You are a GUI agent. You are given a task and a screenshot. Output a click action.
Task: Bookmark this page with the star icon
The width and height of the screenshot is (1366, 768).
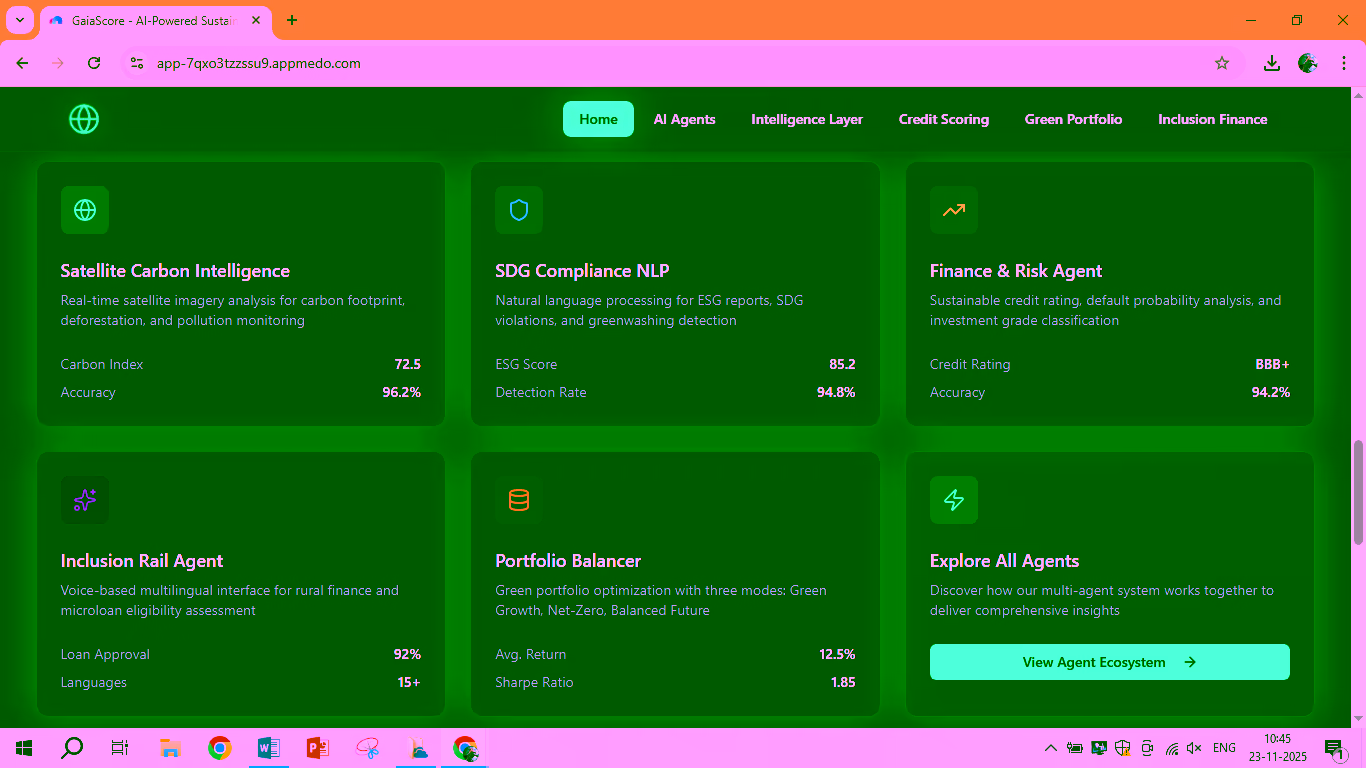pos(1222,63)
